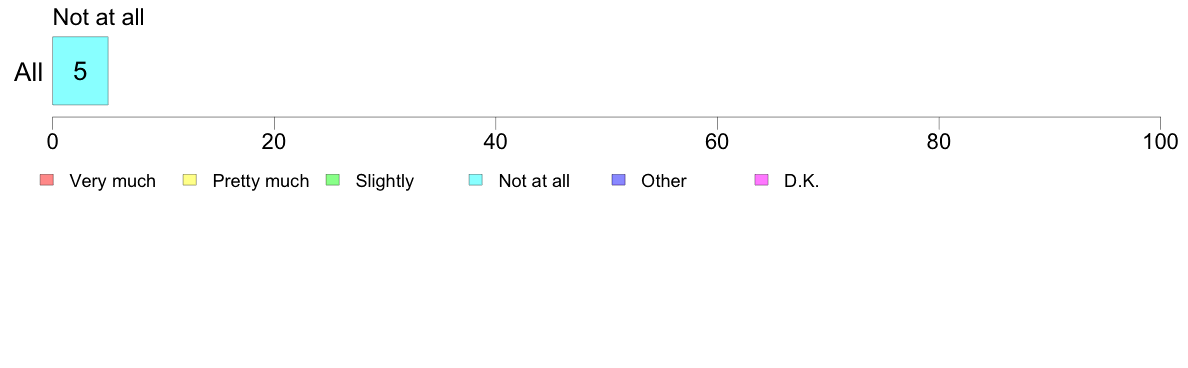The width and height of the screenshot is (1188, 368).
Task: Click the Not at all heading above the bar
Action: pos(98,17)
